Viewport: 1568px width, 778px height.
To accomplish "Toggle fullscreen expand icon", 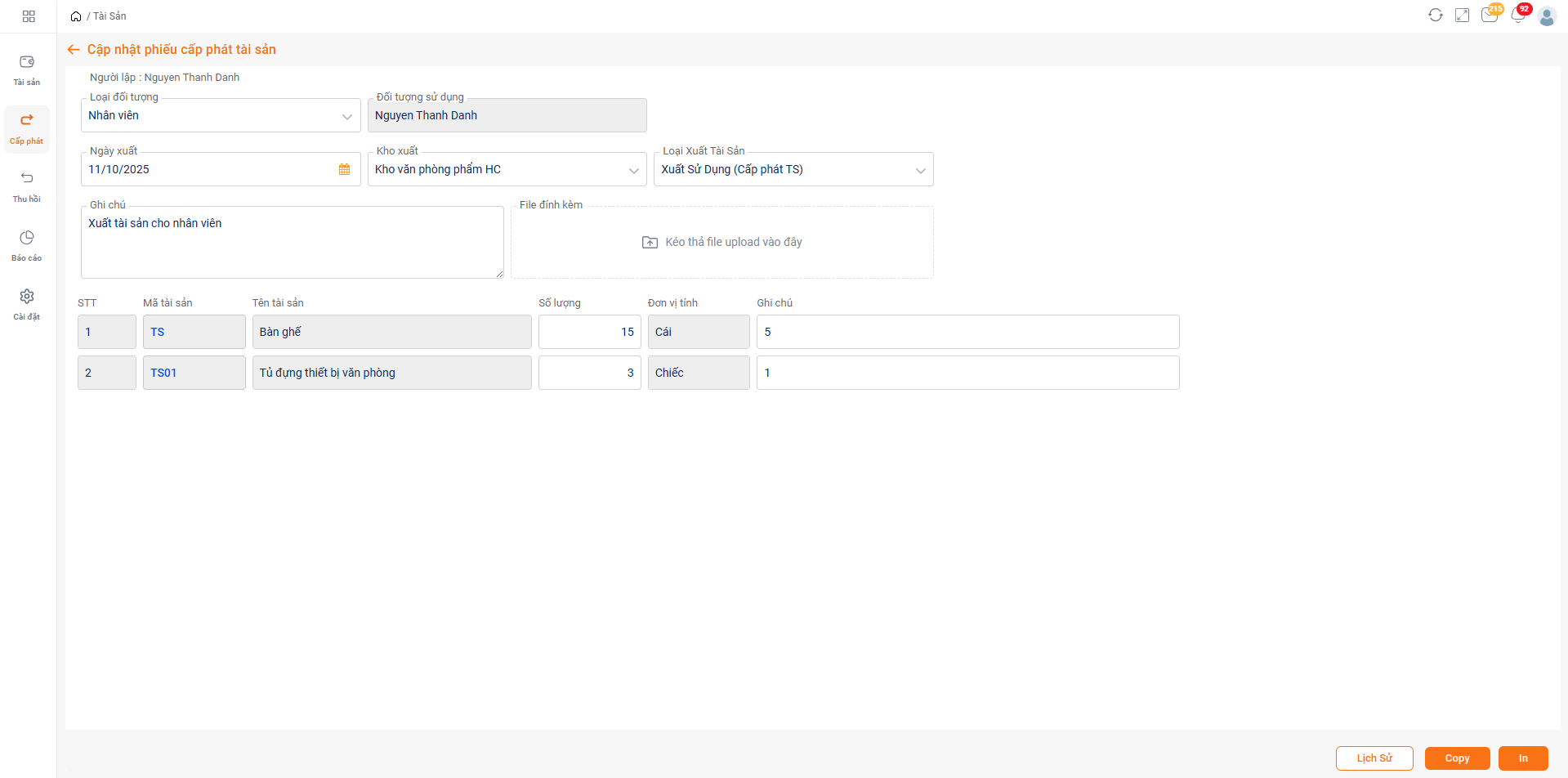I will point(1462,16).
